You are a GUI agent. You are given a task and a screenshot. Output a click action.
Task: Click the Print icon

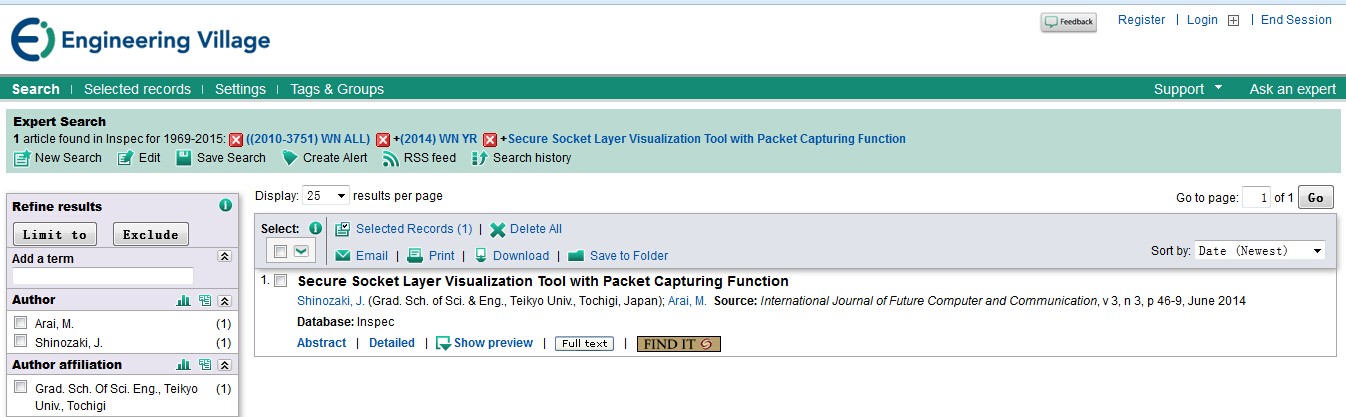point(416,255)
